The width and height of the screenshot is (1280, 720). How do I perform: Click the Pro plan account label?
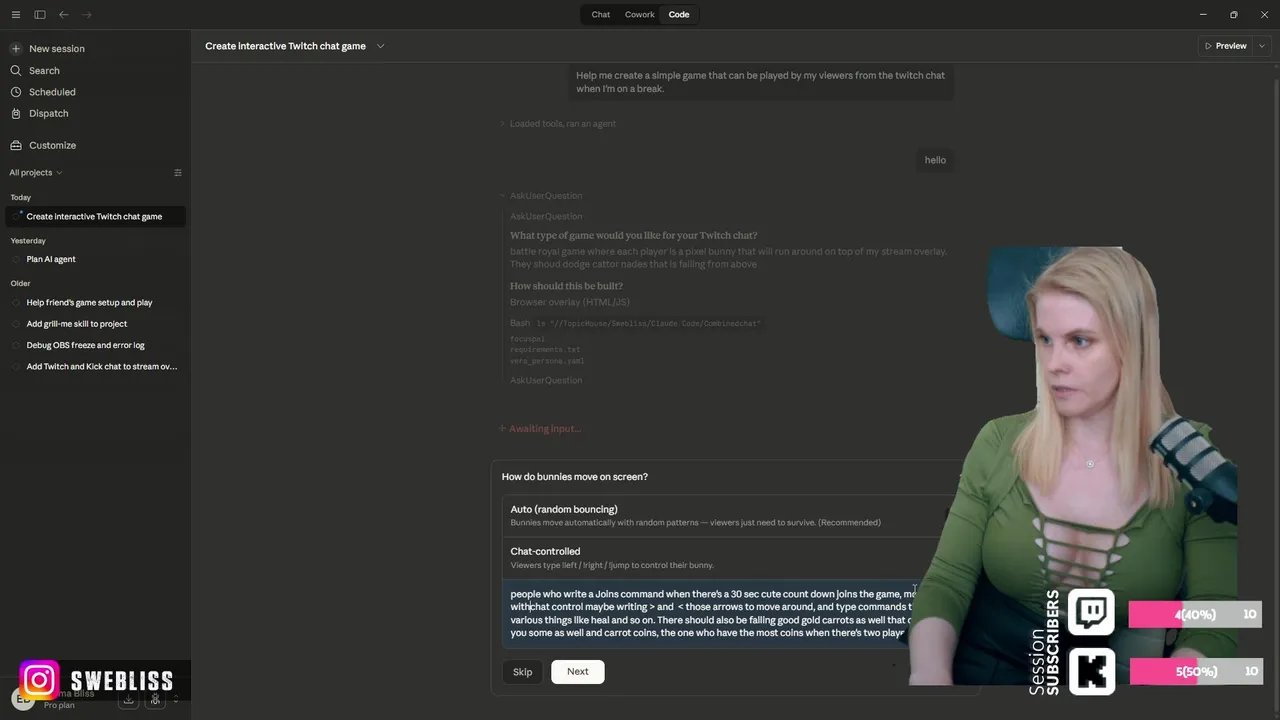[x=59, y=706]
